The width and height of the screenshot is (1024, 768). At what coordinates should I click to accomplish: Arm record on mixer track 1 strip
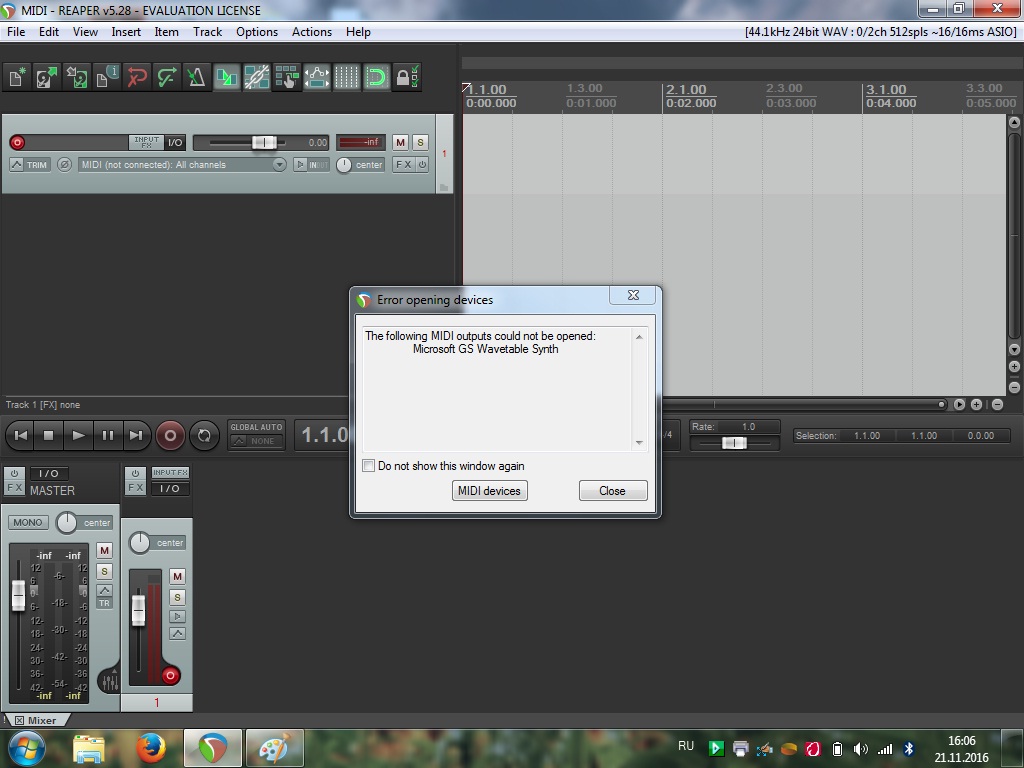click(x=170, y=675)
